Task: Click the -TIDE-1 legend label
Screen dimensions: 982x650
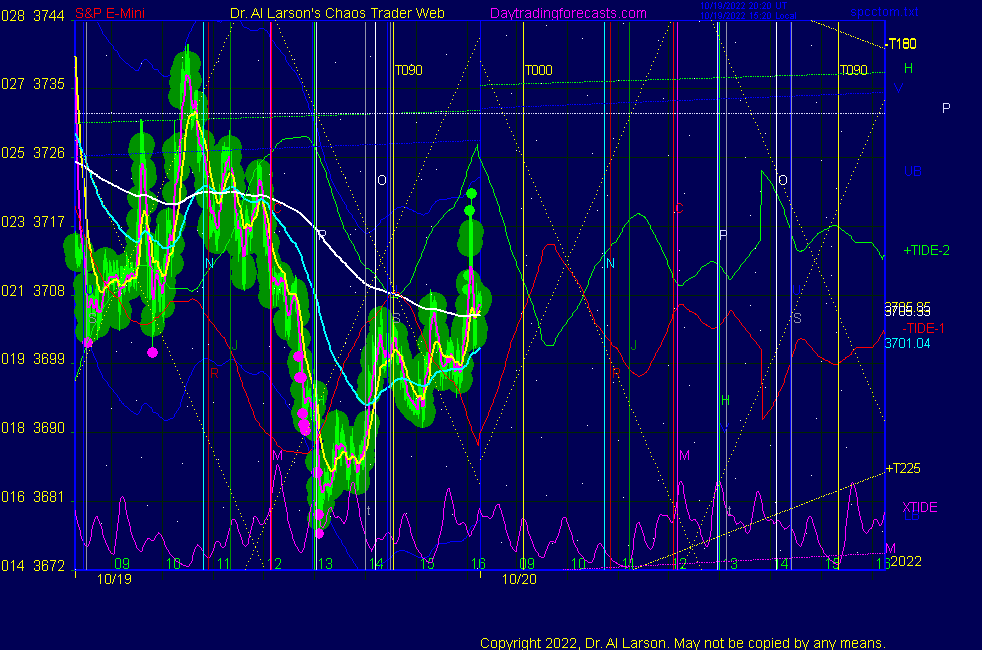Action: pos(924,329)
